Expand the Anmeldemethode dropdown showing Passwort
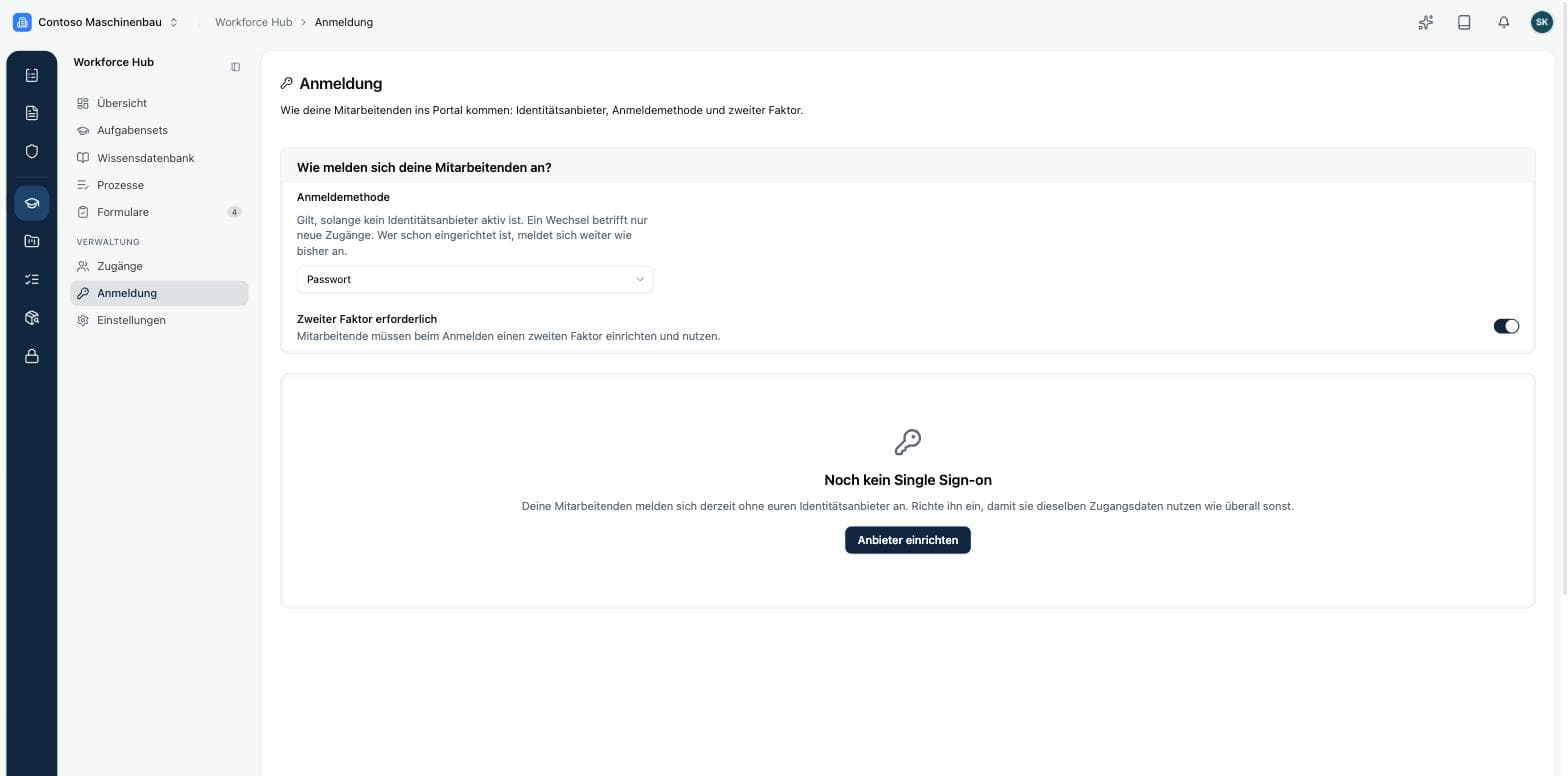Screen dimensions: 1568x776 click(475, 280)
